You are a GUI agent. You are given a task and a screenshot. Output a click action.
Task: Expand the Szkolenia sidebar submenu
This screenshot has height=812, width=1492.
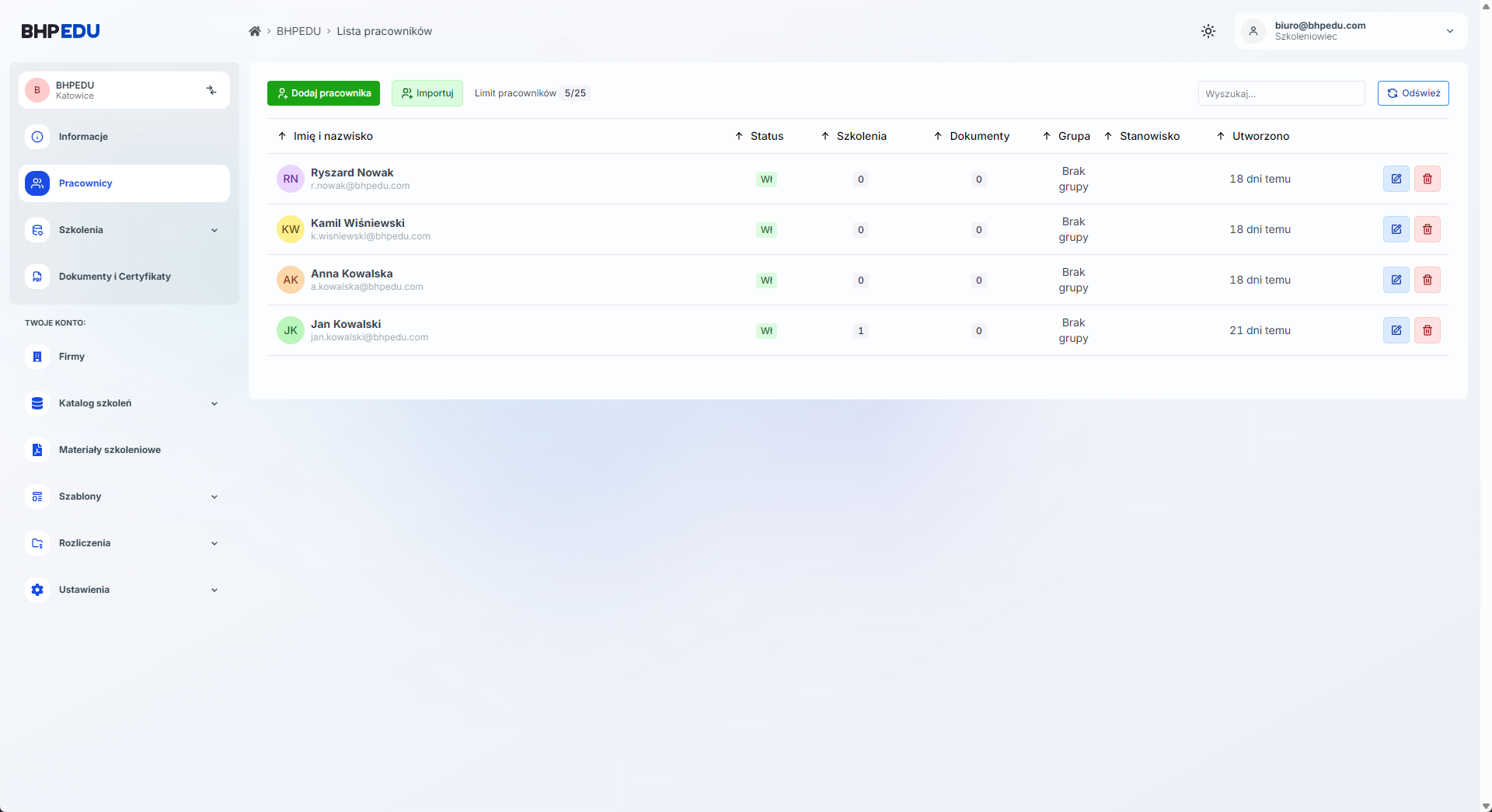214,230
